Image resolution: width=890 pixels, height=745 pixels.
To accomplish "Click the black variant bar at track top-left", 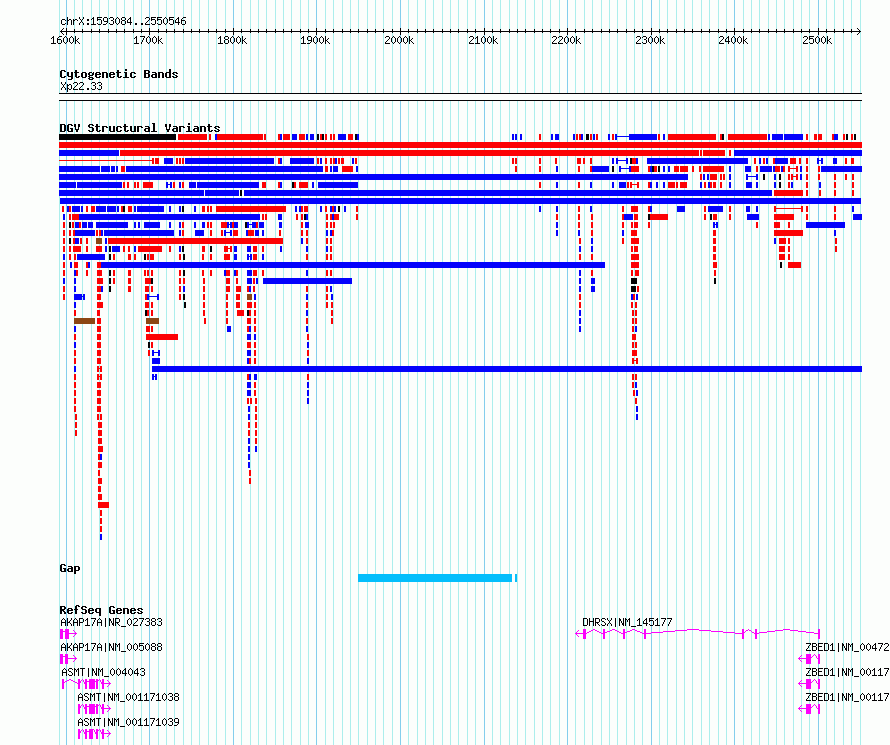I will click(x=117, y=137).
